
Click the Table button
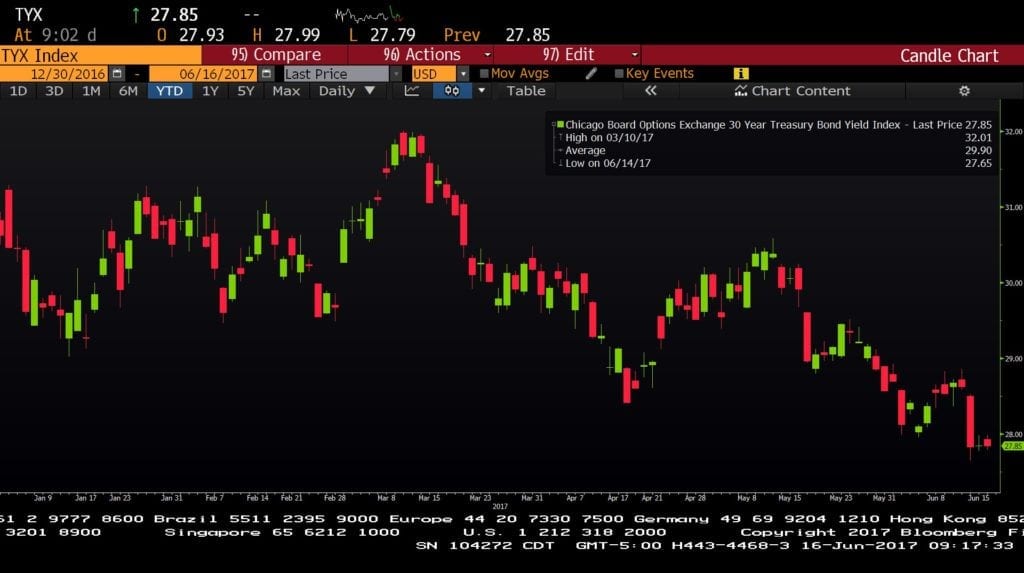(526, 91)
